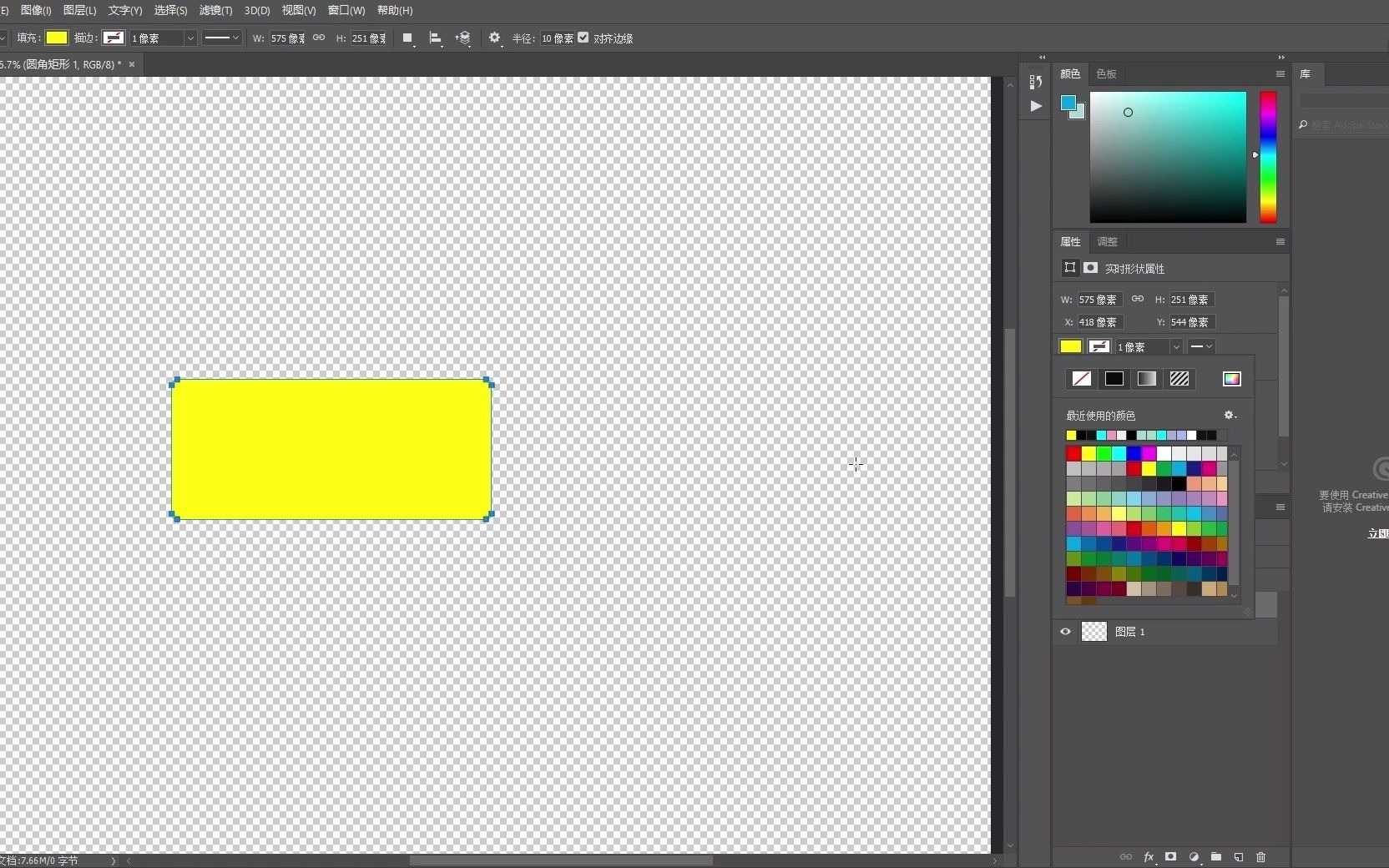Select the pattern stroke option

1179,379
